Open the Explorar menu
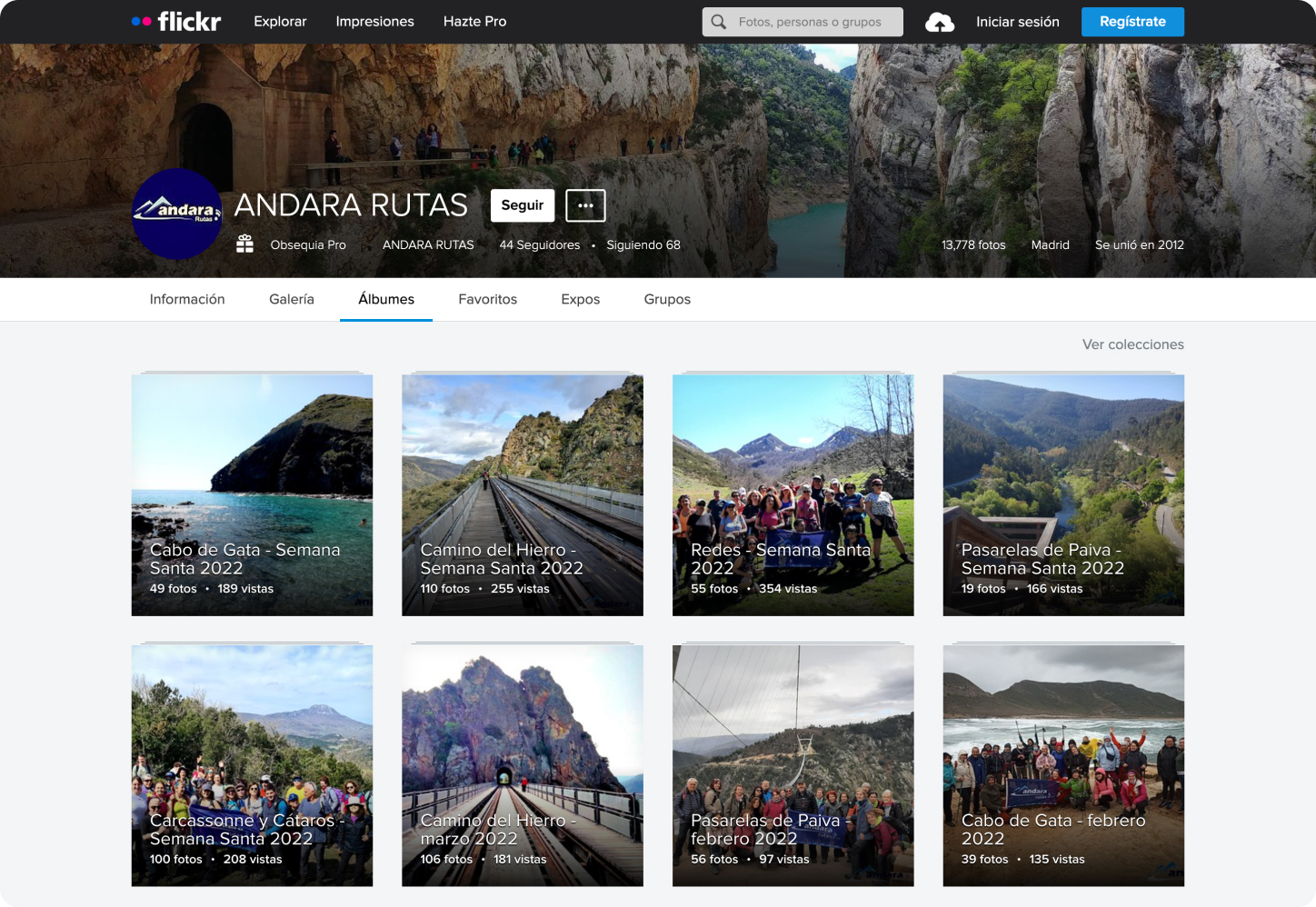 pyautogui.click(x=280, y=22)
